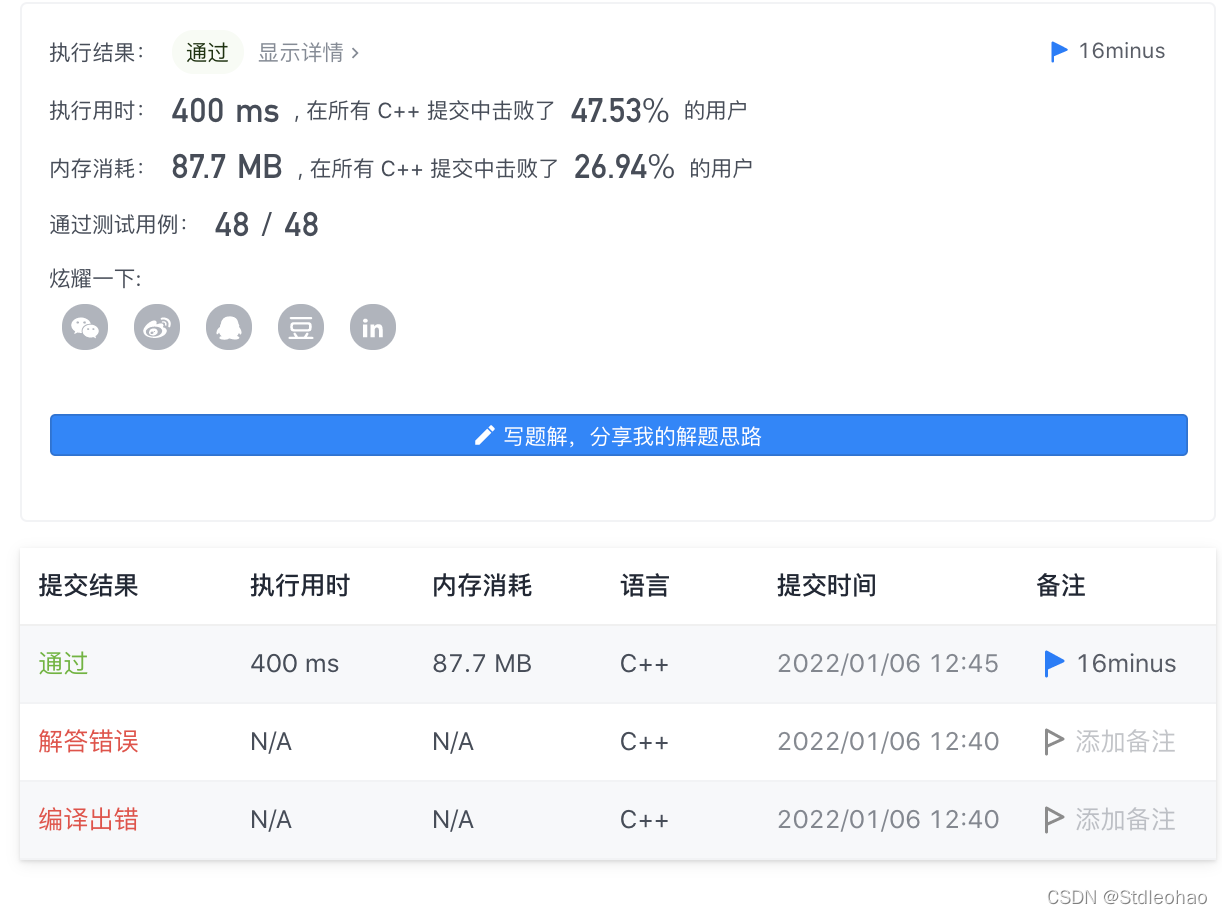Click the 备注 column header
Viewport: 1222px width, 914px height.
coord(1061,585)
